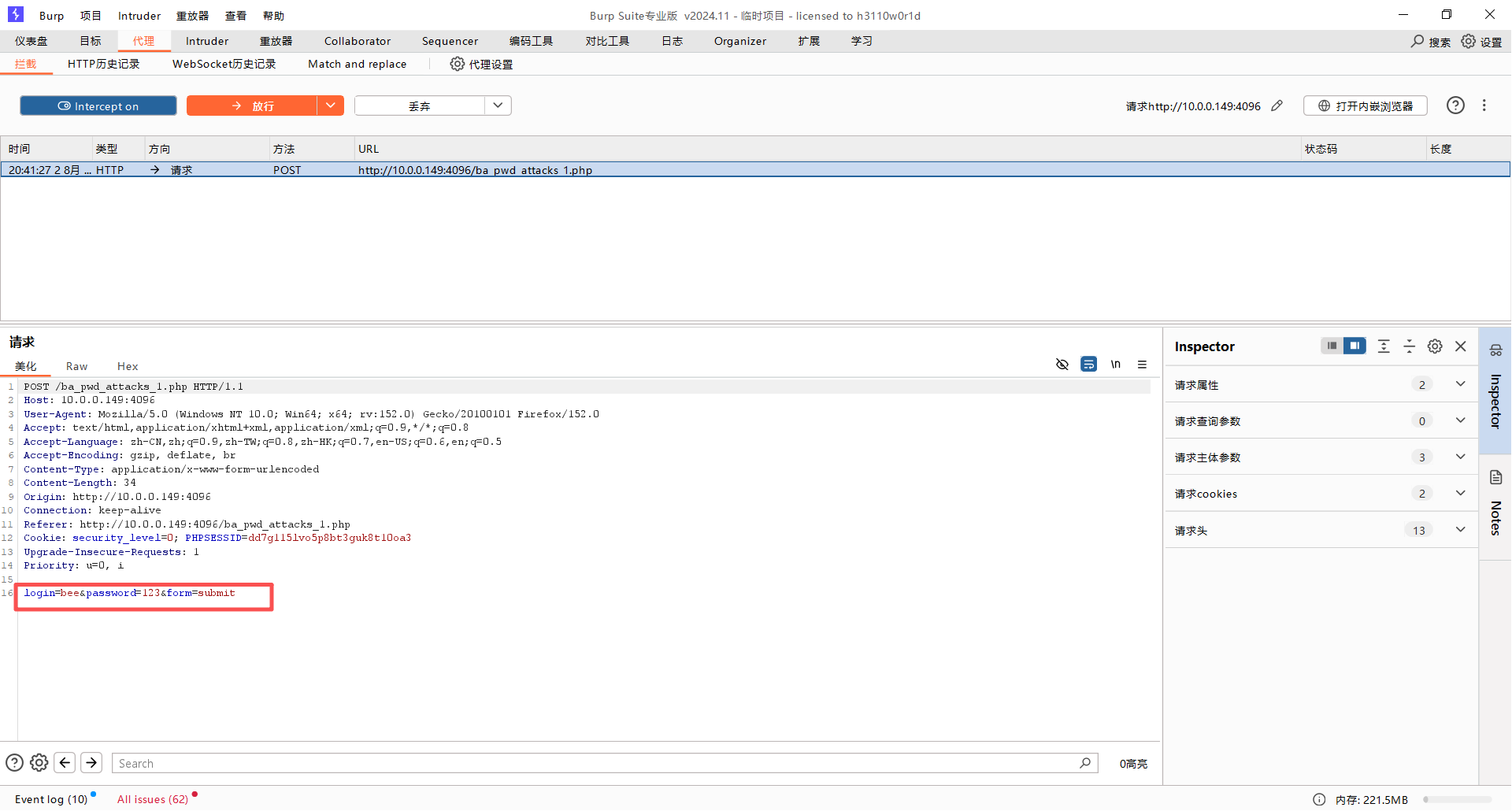This screenshot has height=811, width=1512.
Task: Select the intercepted POST request row
Action: tap(755, 169)
